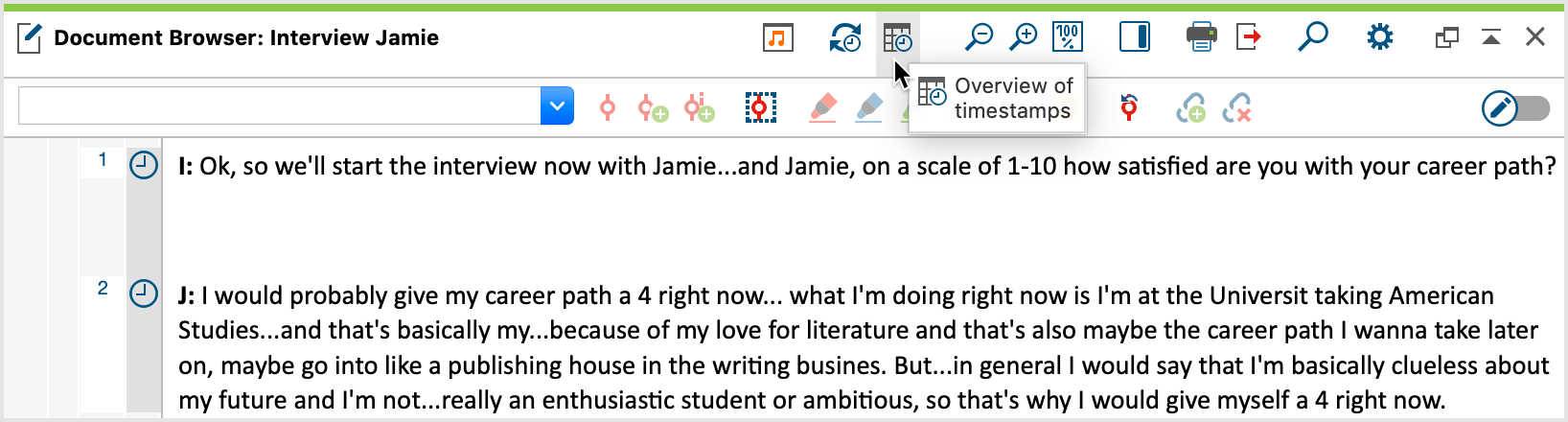Click the code selection input field
Image resolution: width=1568 pixels, height=422 pixels.
point(279,105)
